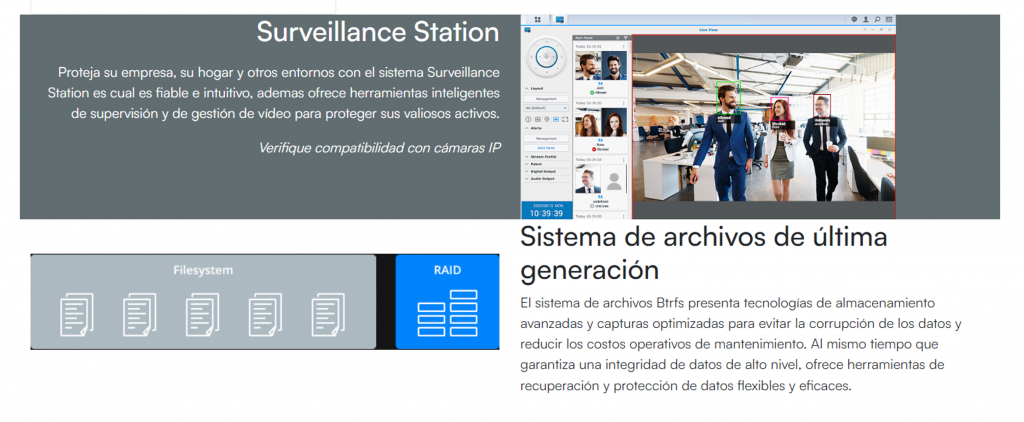This screenshot has width=1024, height=422.
Task: Click the PTZ joystick control wheel
Action: pos(545,58)
